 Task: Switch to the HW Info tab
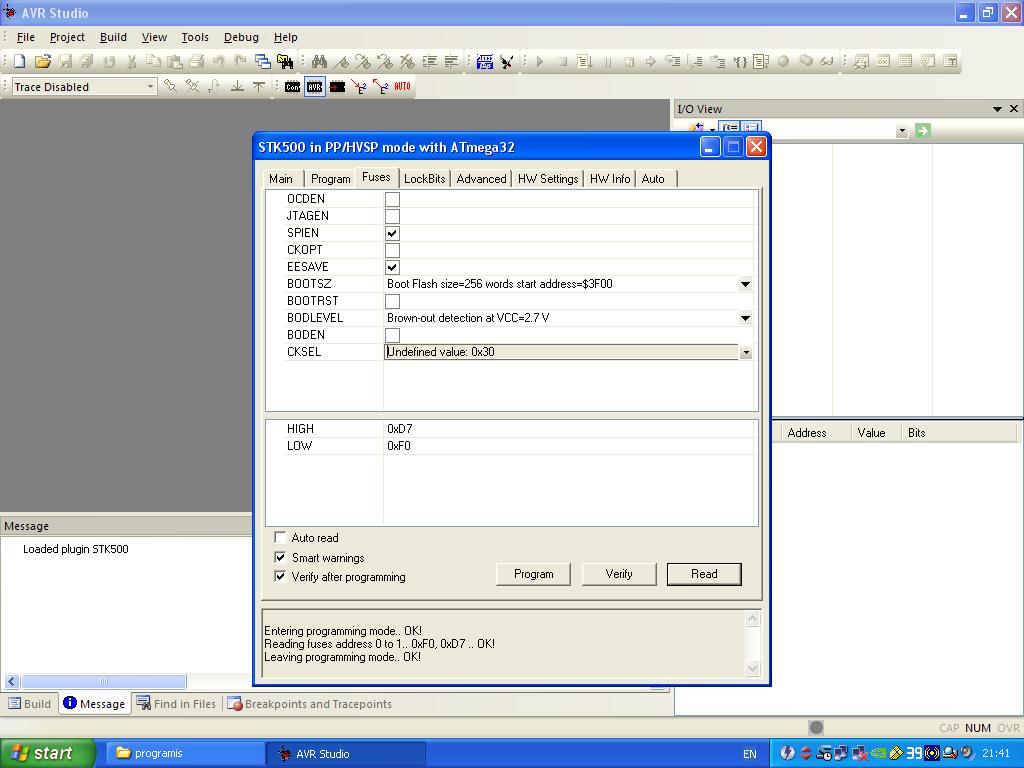[x=610, y=179]
